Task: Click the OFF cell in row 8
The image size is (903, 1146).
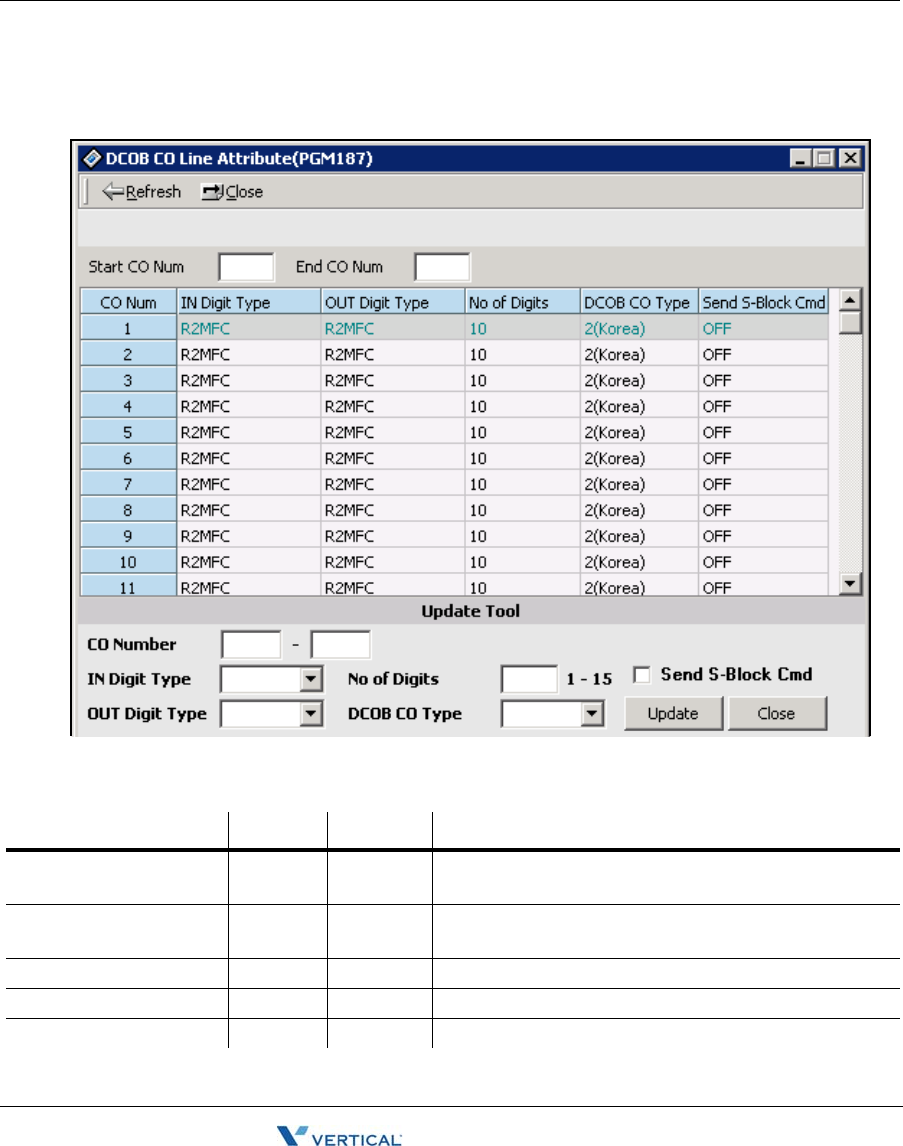Action: 763,510
